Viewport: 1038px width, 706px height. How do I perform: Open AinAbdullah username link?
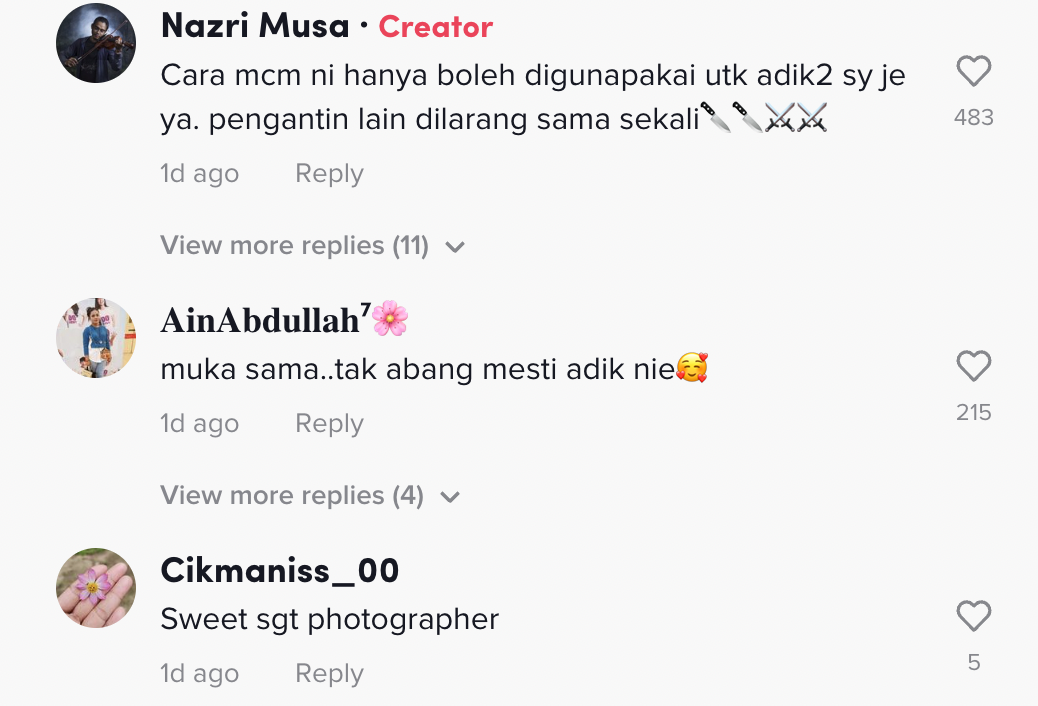(260, 320)
